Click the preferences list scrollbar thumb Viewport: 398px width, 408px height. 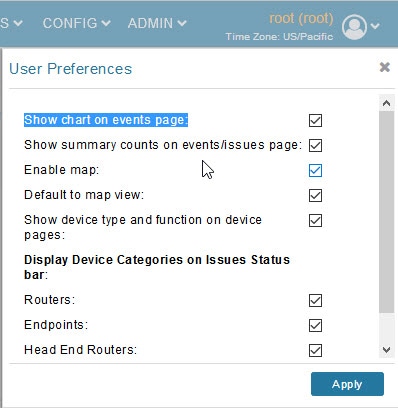pos(386,212)
